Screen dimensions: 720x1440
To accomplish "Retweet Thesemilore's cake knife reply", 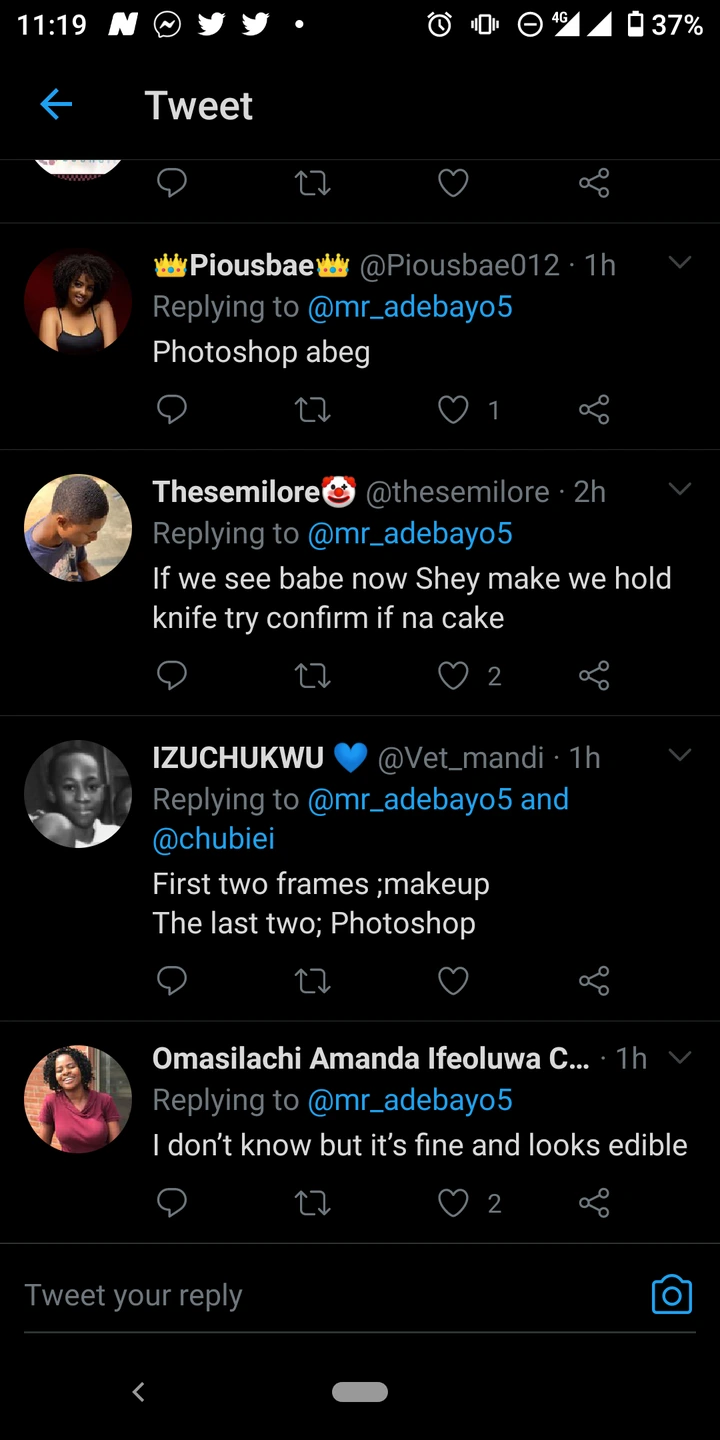I will (313, 676).
